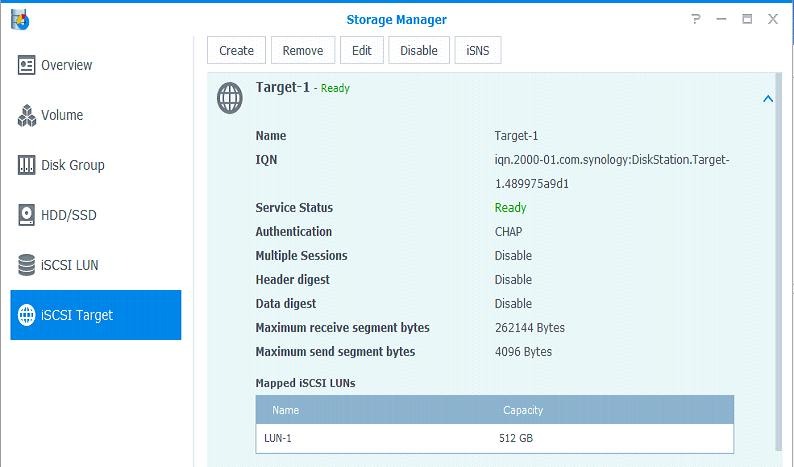Viewport: 794px width, 467px height.
Task: Click the Storage Manager app icon
Action: pos(18,19)
